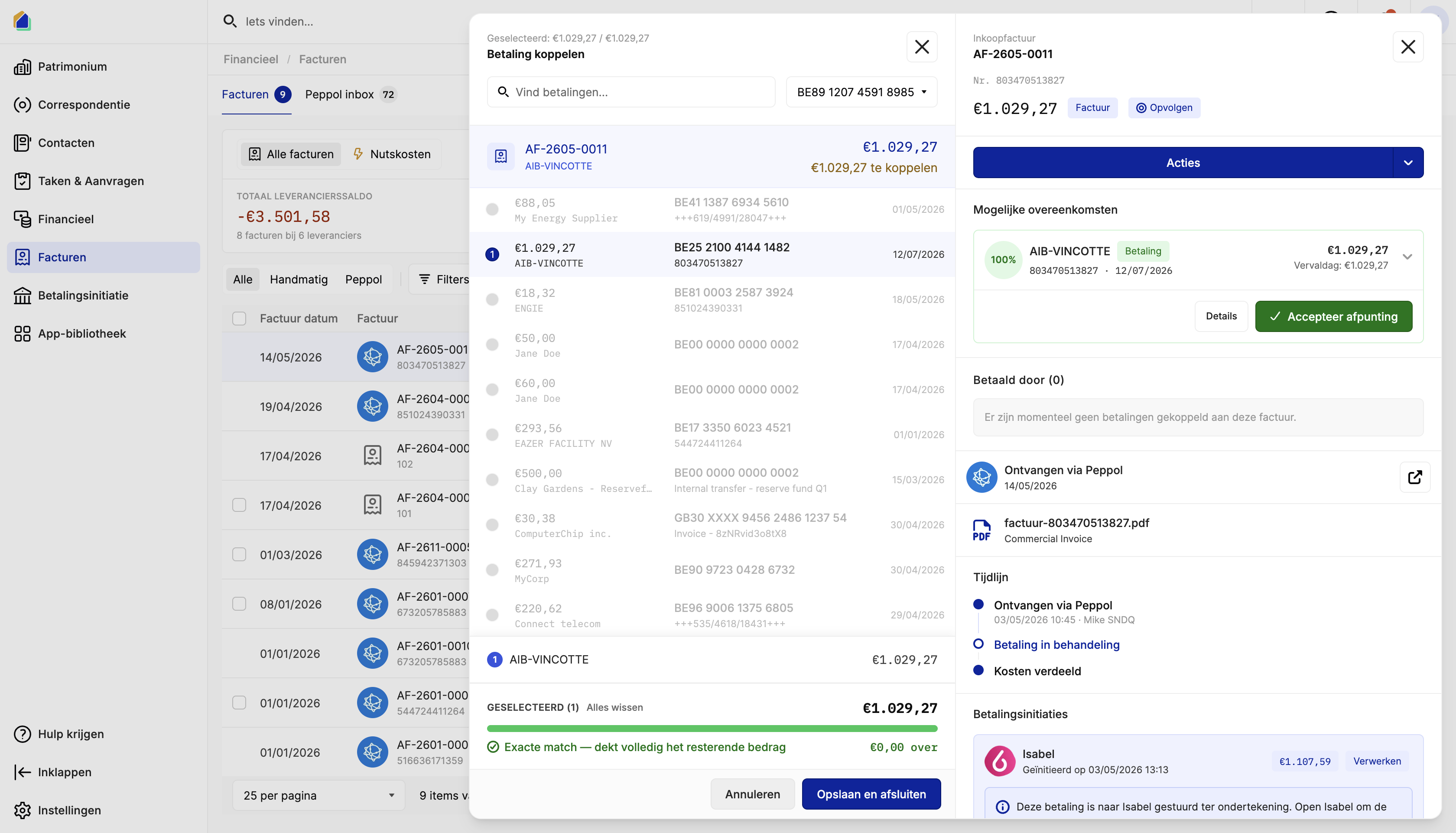
Task: Close the Betaling koppelen dialog
Action: coord(922,47)
